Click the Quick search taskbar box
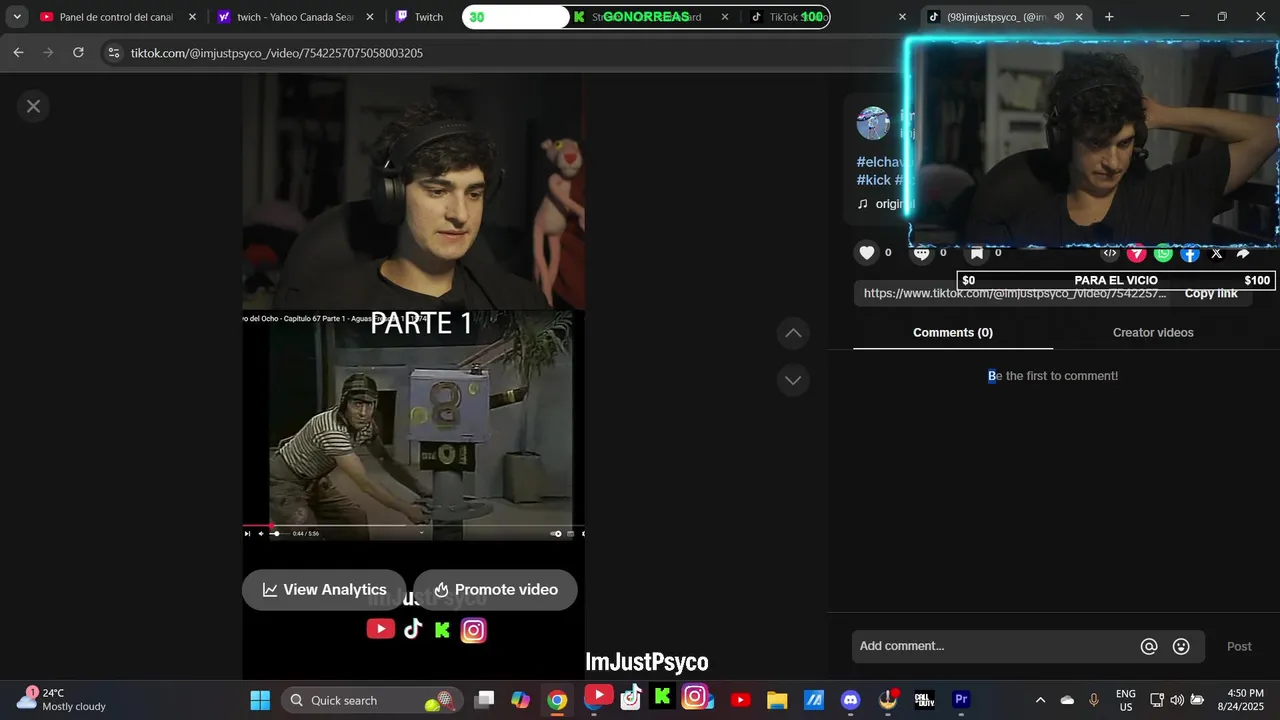Screen dimensions: 1280x720 (370, 700)
